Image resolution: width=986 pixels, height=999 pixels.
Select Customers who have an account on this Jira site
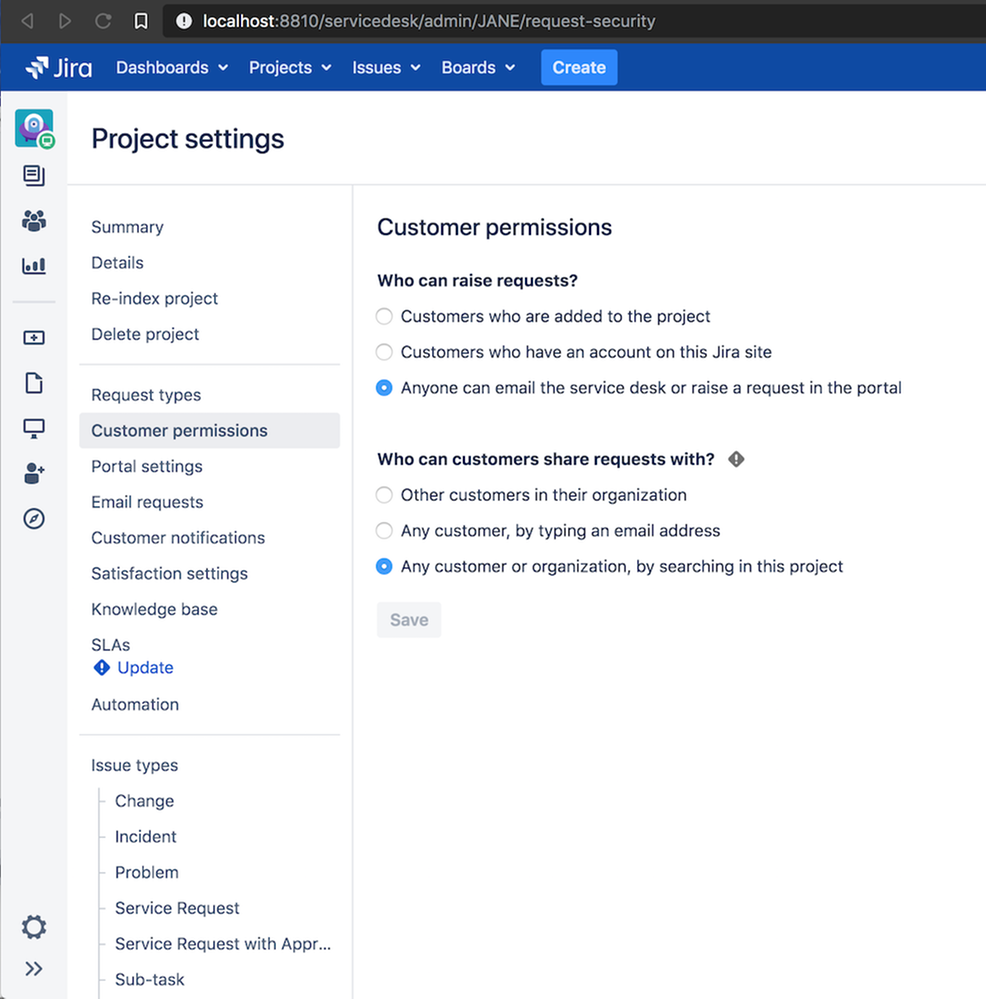point(384,352)
